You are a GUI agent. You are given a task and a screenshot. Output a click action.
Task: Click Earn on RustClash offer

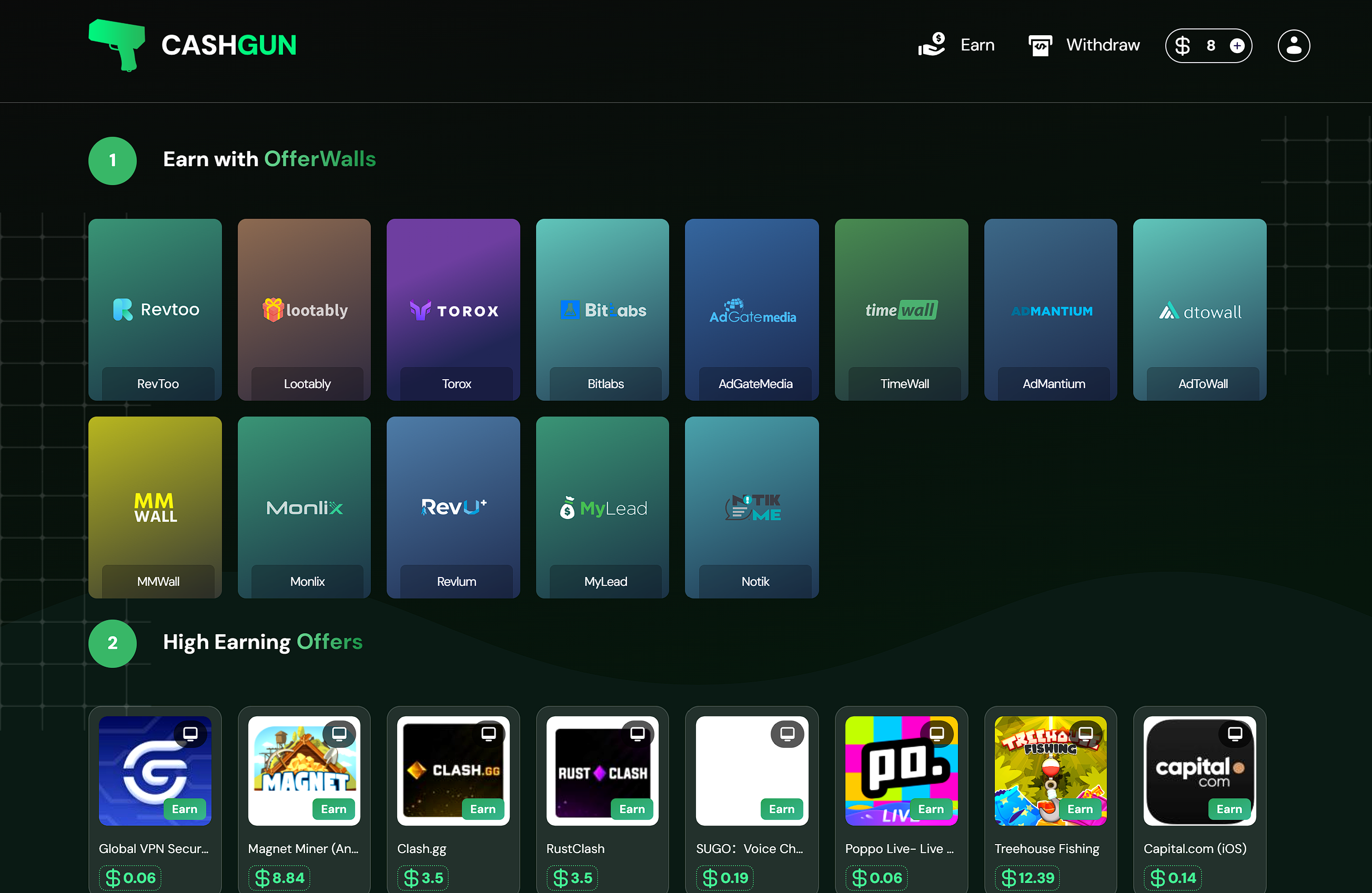pyautogui.click(x=632, y=809)
